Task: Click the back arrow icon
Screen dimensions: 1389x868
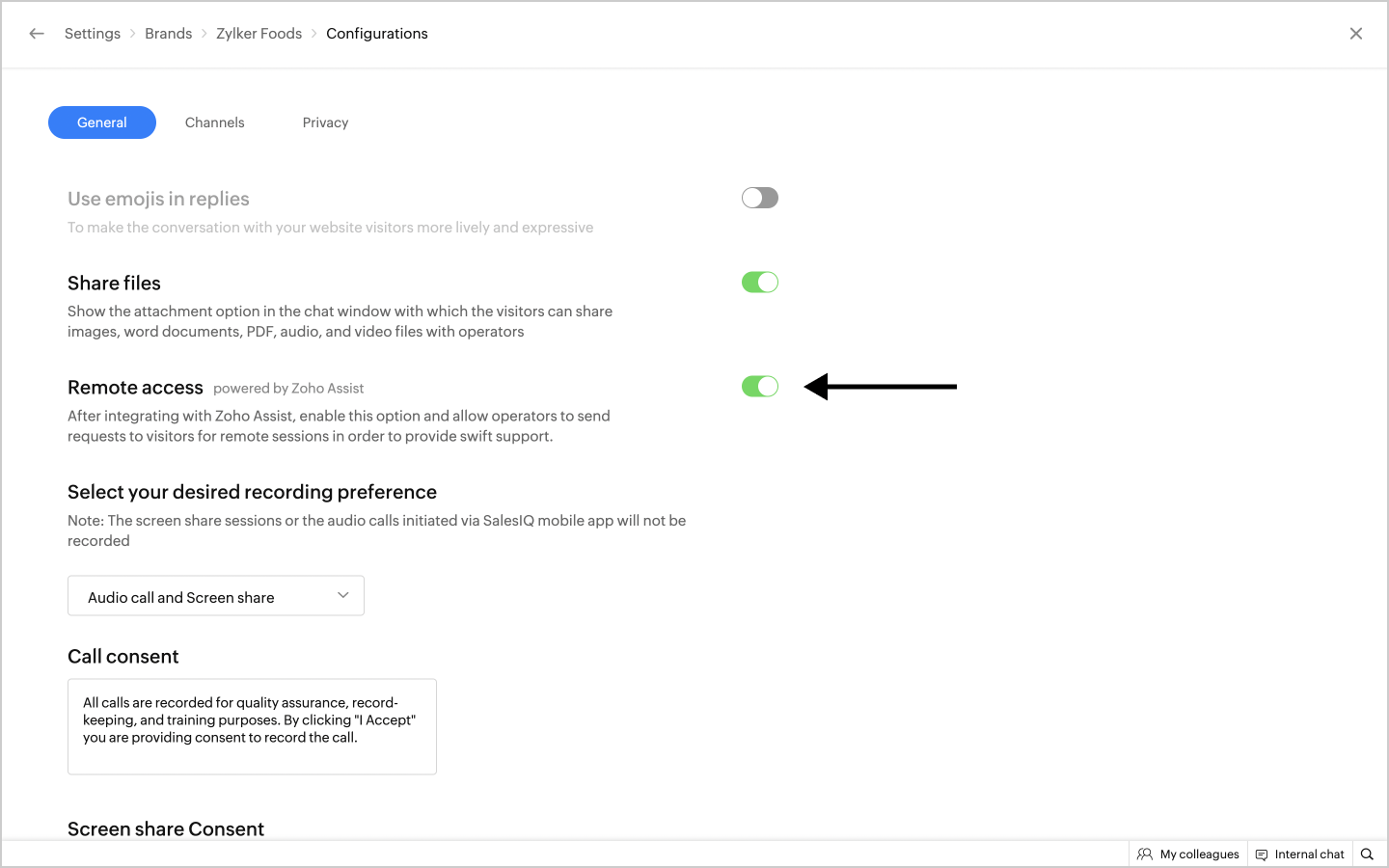Action: point(37,34)
